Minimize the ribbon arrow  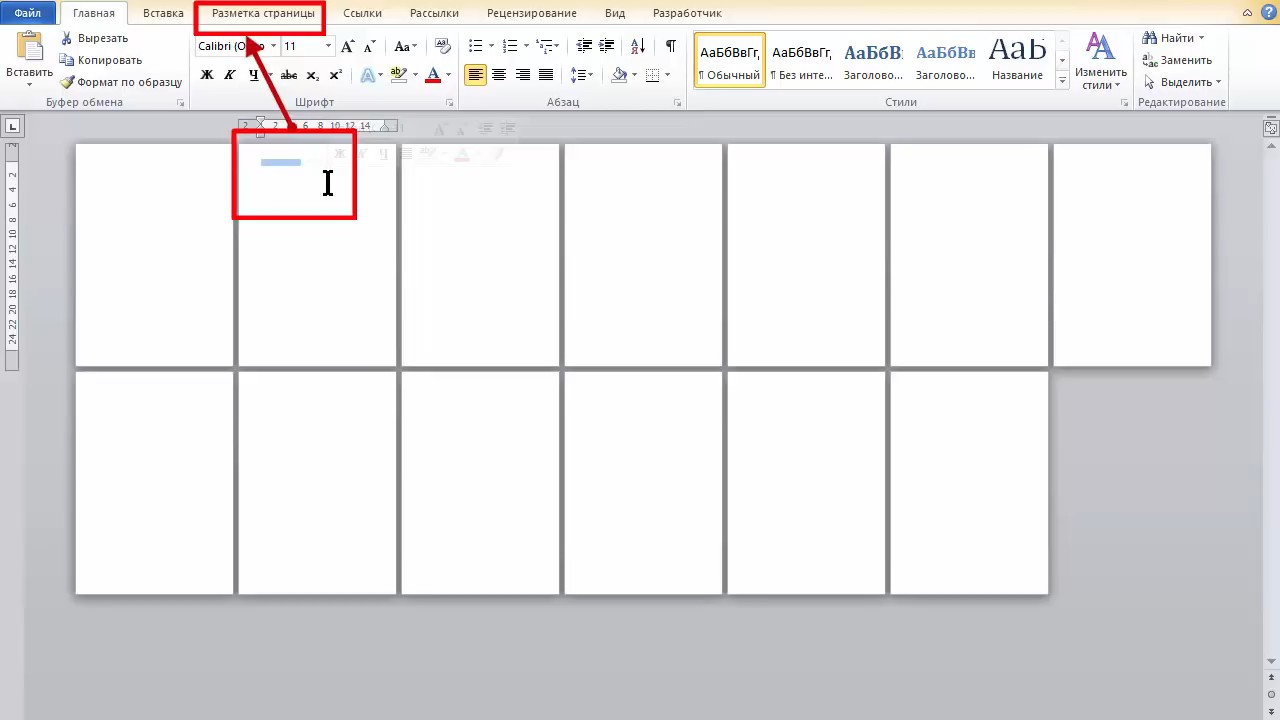tap(1247, 13)
